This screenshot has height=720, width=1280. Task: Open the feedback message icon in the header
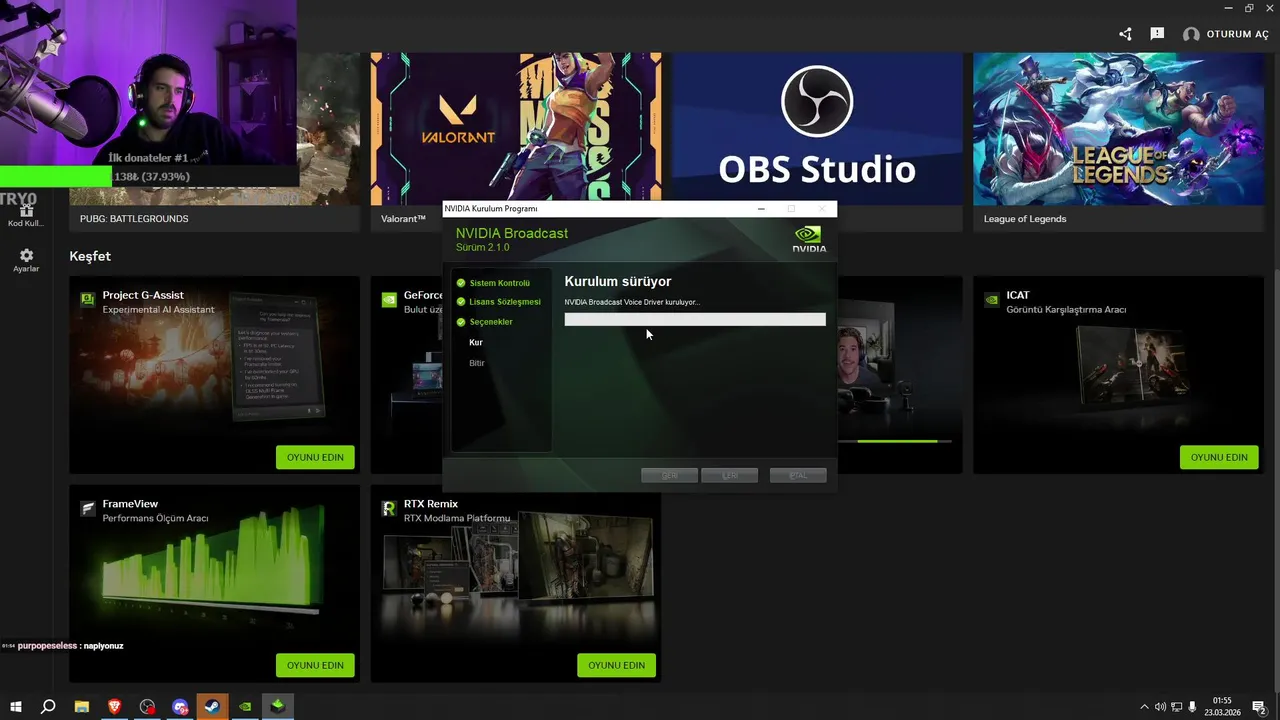click(x=1157, y=34)
